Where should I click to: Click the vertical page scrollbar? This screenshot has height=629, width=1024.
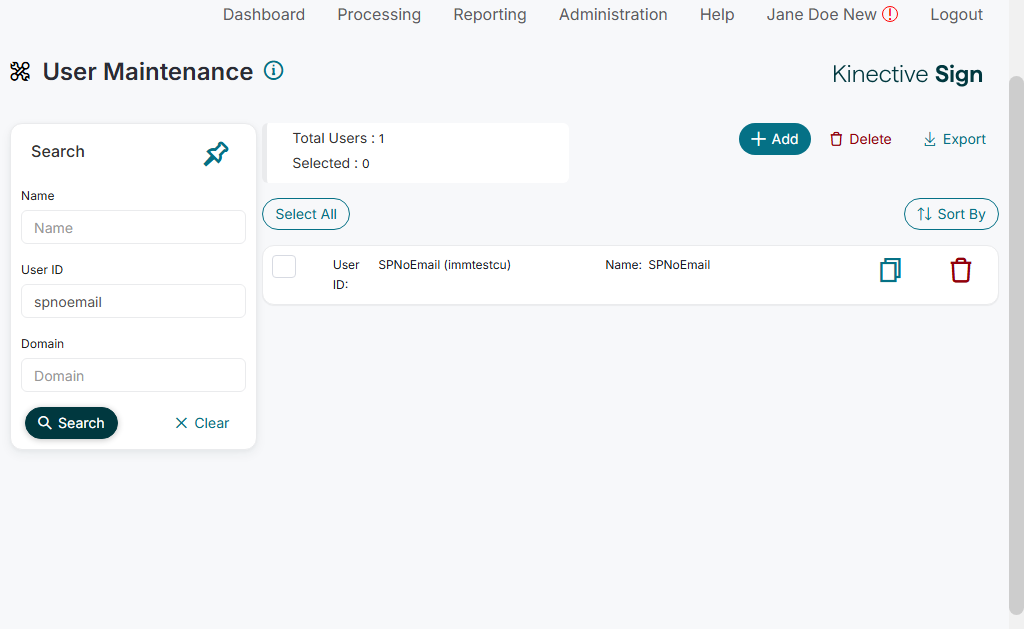click(x=1016, y=340)
